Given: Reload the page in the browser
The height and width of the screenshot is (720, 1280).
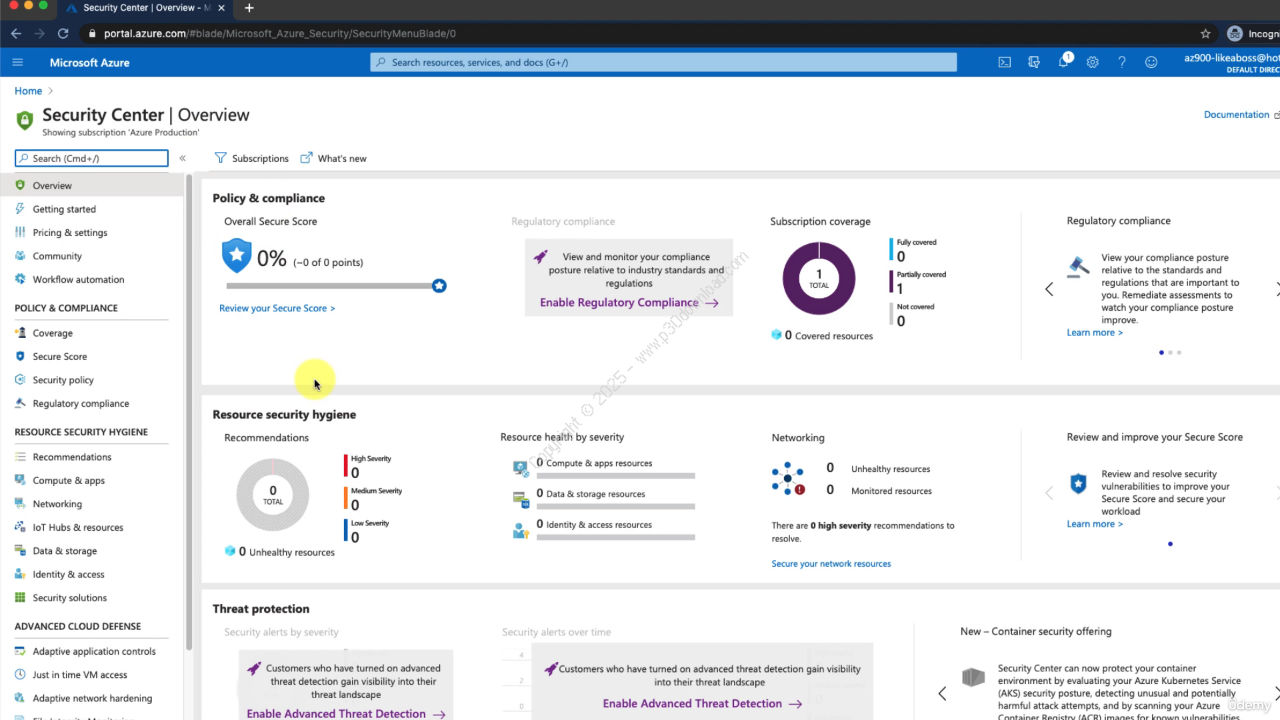Looking at the screenshot, I should click(x=63, y=33).
